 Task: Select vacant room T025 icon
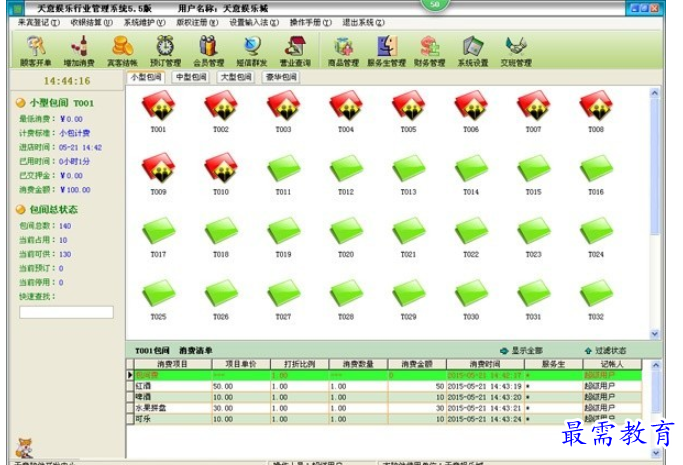159,293
